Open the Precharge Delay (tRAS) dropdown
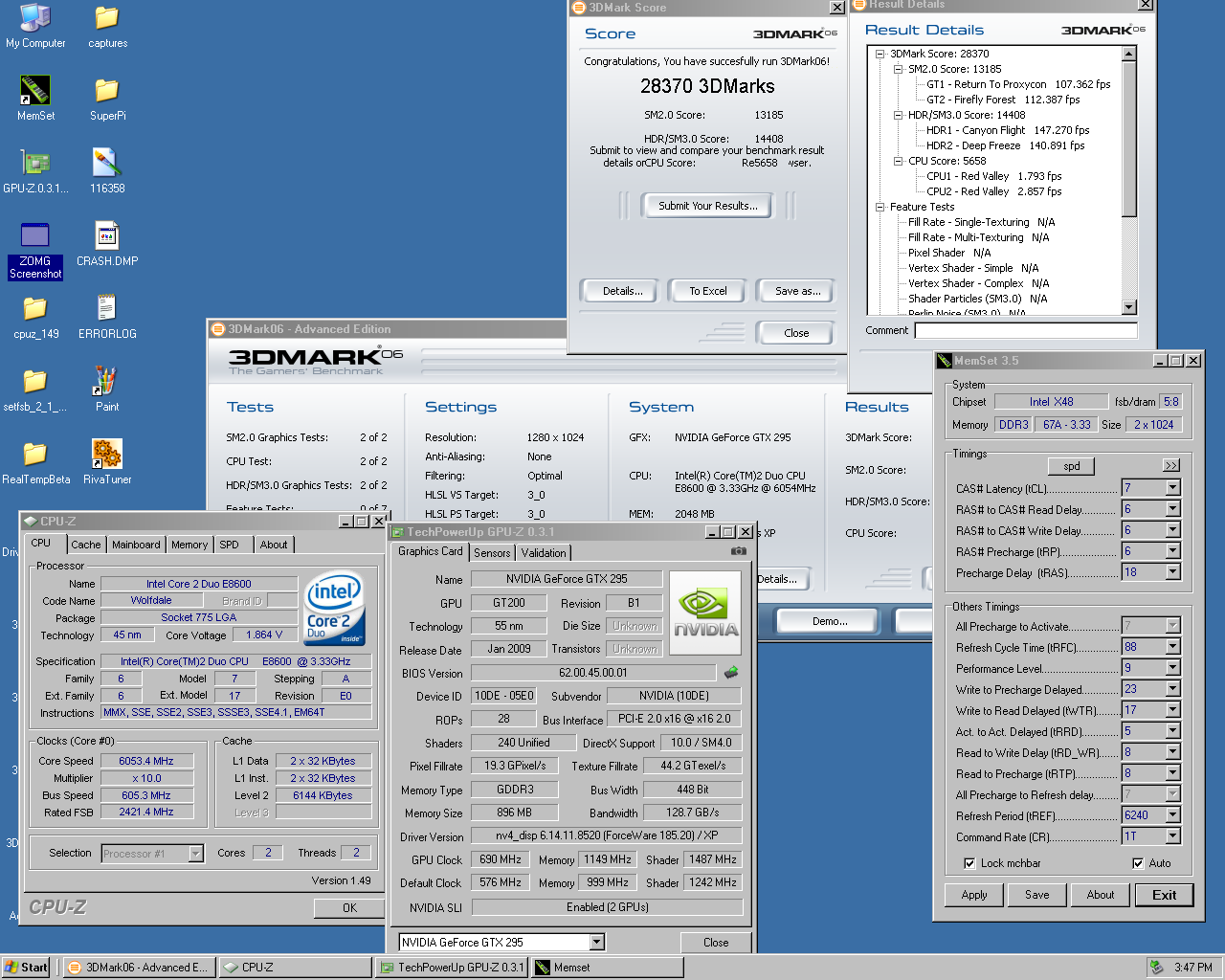This screenshot has height=980, width=1225. click(x=1172, y=572)
